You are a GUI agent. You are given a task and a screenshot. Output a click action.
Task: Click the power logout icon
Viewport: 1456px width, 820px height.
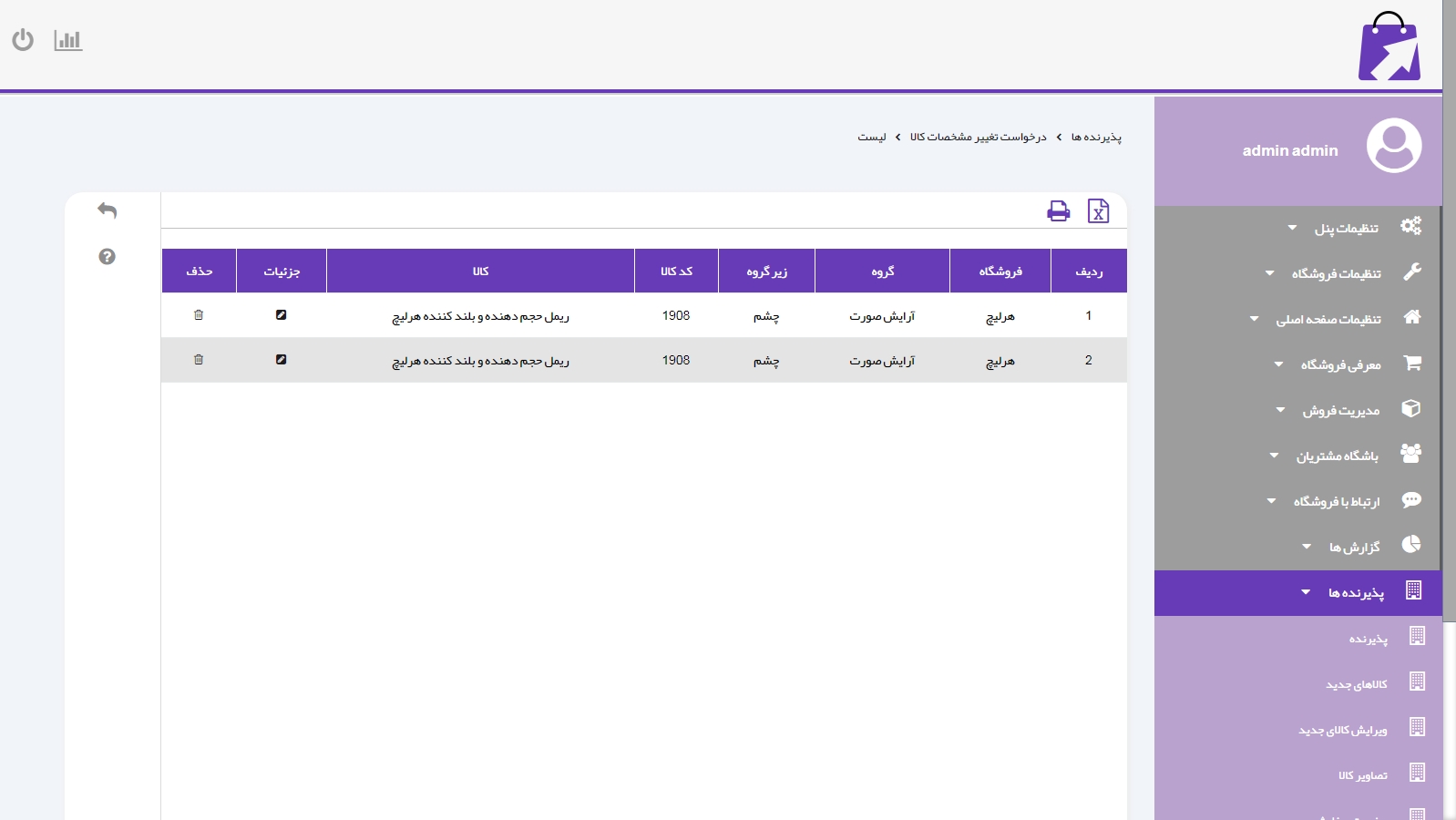(x=23, y=40)
